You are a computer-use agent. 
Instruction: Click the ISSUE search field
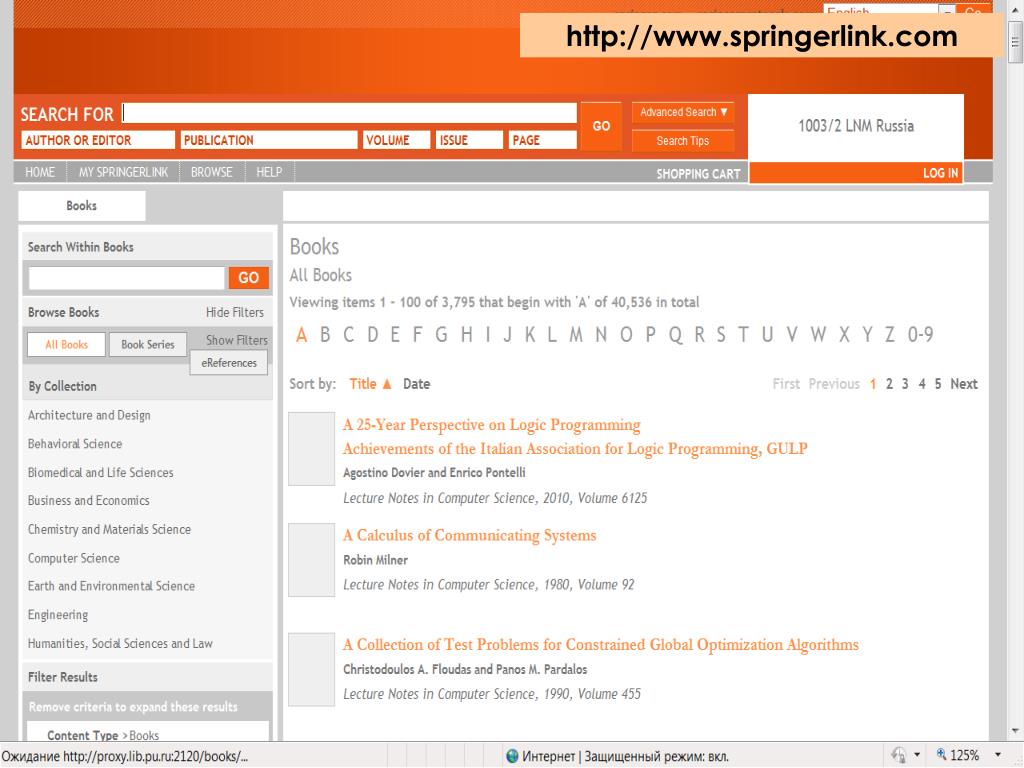pyautogui.click(x=469, y=140)
